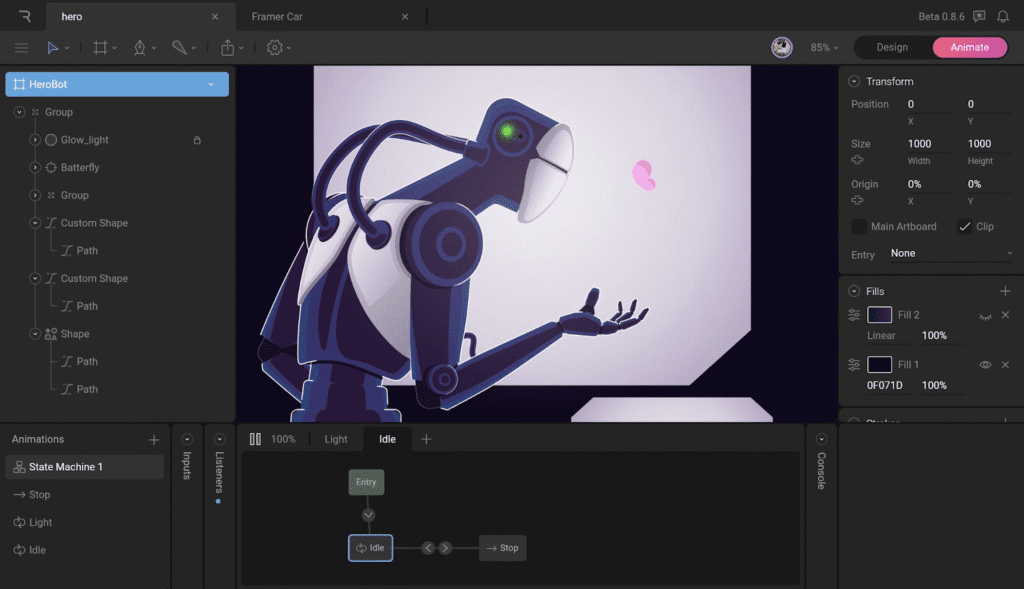The height and width of the screenshot is (589, 1024).
Task: Select the Pen tool
Action: 140,47
